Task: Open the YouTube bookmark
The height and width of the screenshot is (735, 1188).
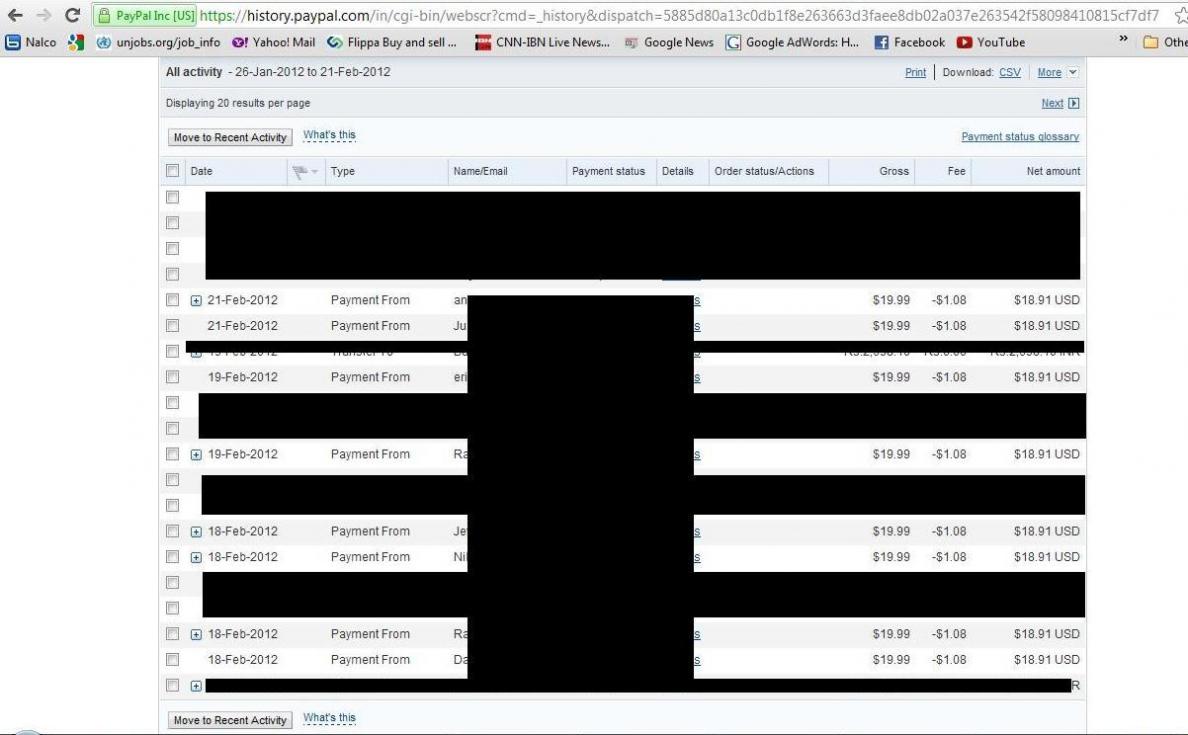Action: coord(991,42)
